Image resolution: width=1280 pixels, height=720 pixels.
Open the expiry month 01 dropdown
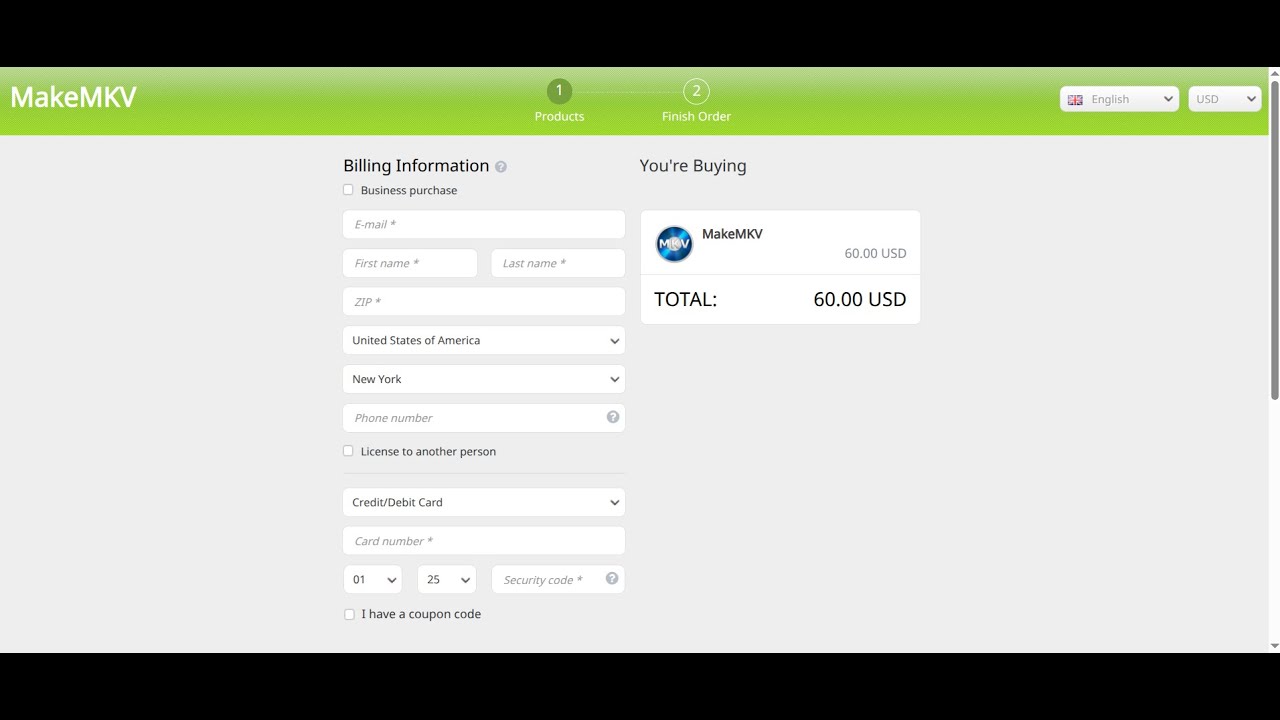[372, 579]
